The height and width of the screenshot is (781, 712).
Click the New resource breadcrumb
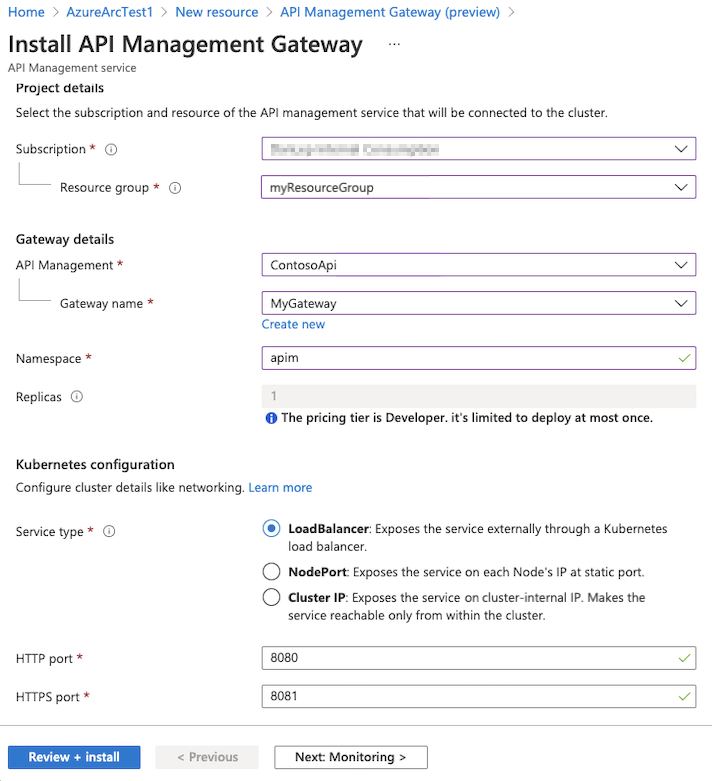click(x=216, y=12)
